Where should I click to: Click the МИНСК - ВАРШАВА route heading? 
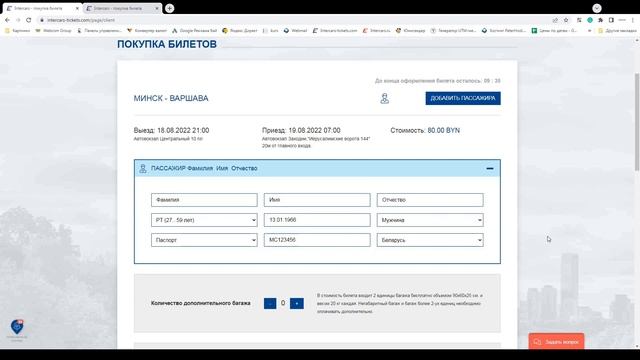coord(171,98)
